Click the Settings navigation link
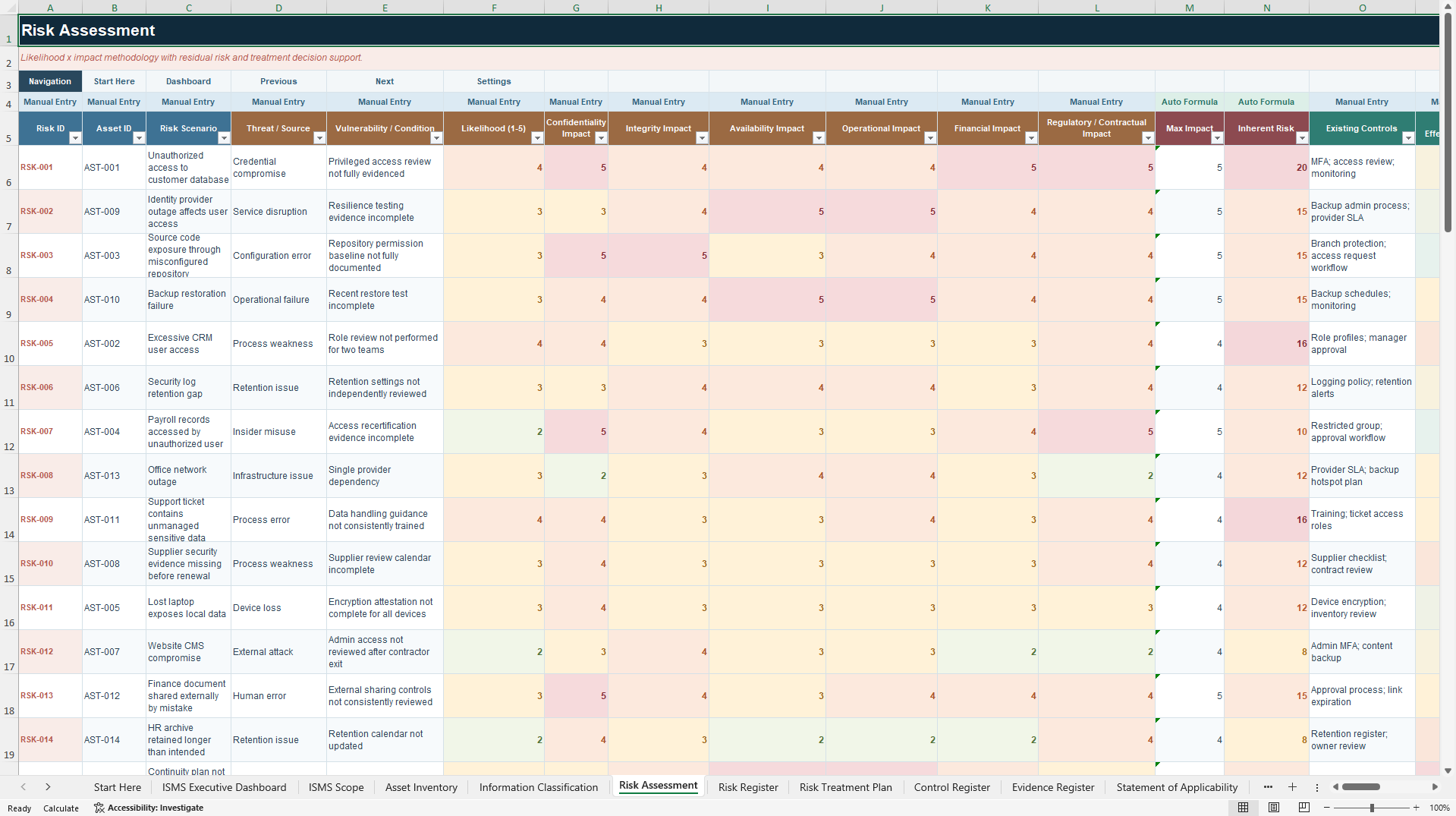Image resolution: width=1456 pixels, height=816 pixels. coord(494,81)
